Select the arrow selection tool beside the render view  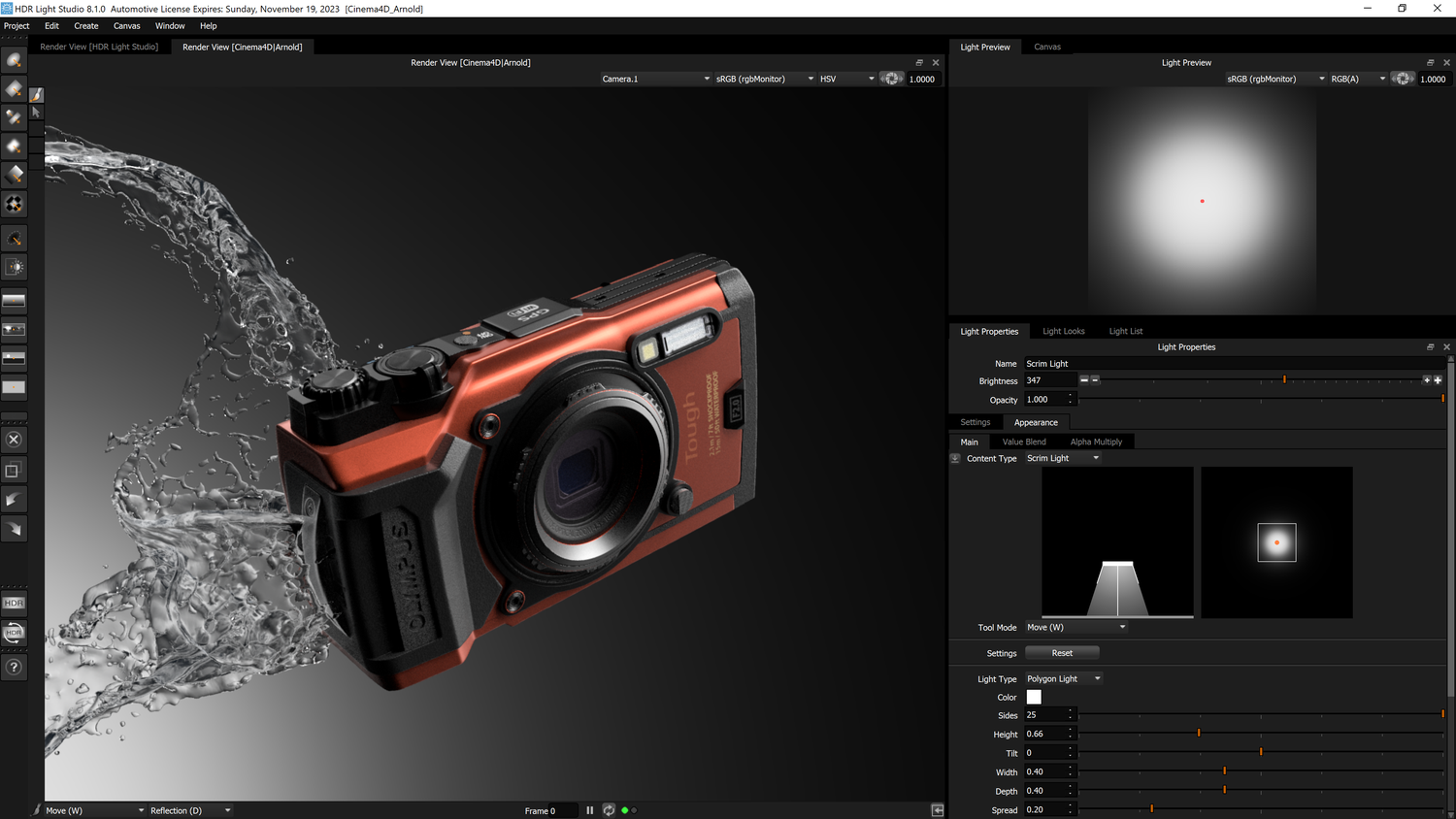point(36,112)
